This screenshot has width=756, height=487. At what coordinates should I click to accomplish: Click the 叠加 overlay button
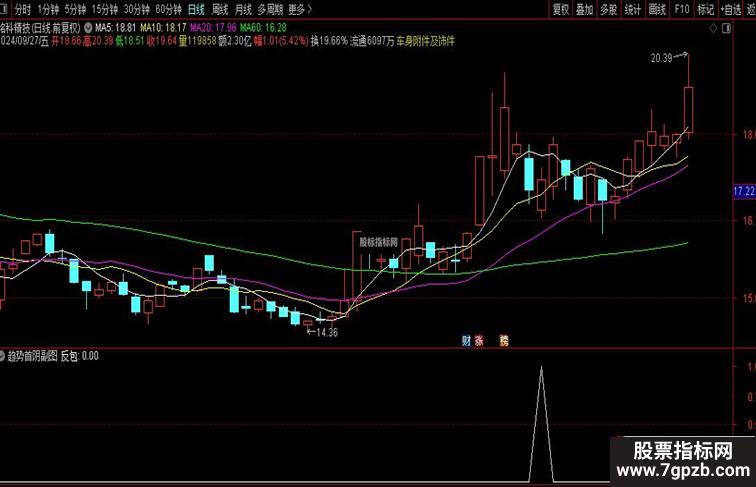point(584,9)
